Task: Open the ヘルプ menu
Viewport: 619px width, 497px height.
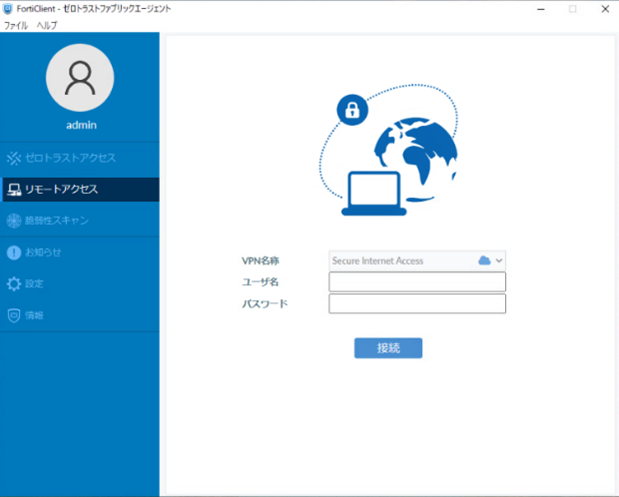Action: point(47,26)
